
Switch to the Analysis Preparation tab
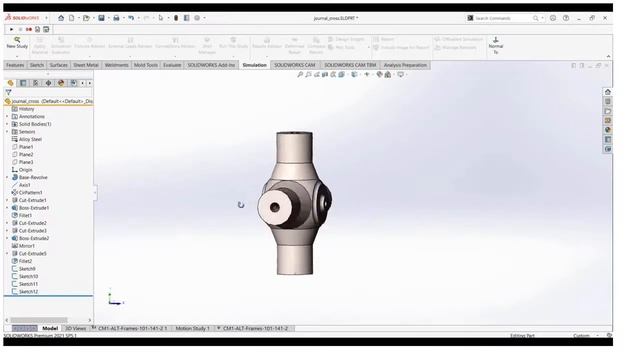[405, 65]
